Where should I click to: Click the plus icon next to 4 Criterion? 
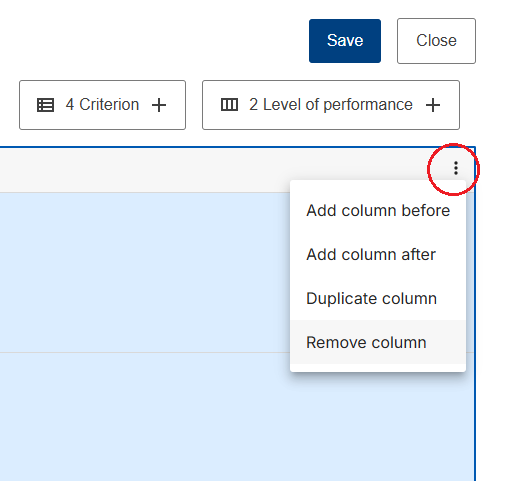(x=159, y=105)
